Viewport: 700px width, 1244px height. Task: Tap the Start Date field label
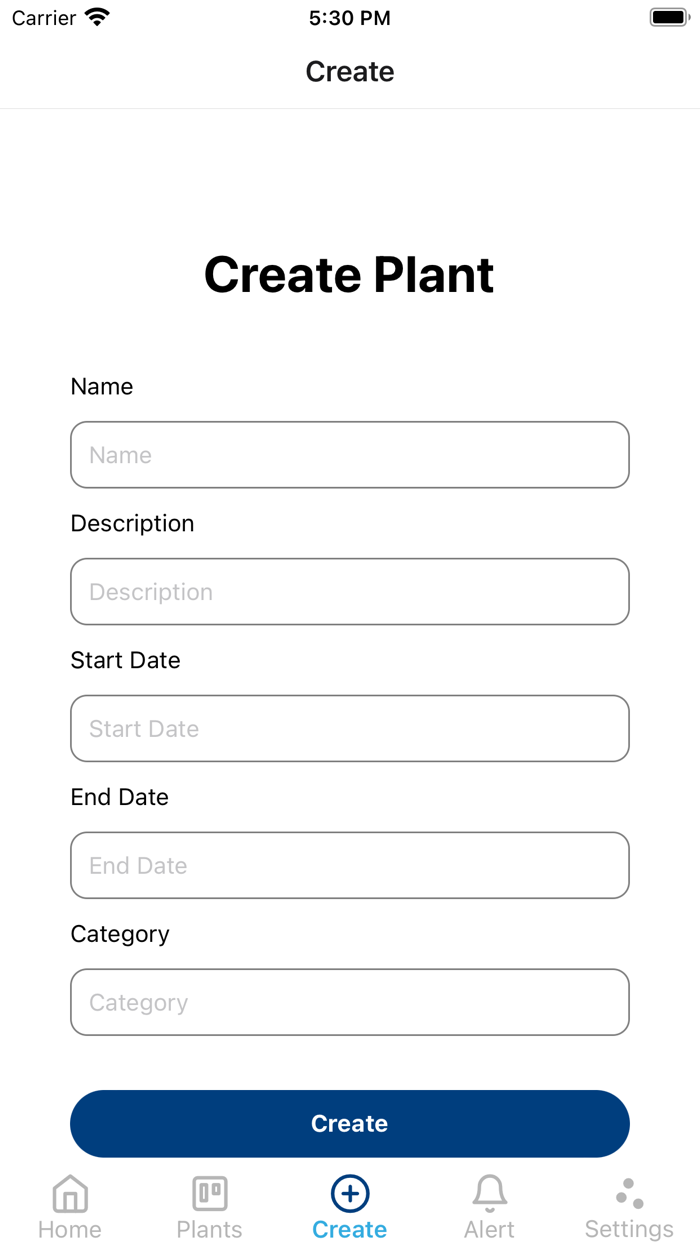click(x=125, y=661)
